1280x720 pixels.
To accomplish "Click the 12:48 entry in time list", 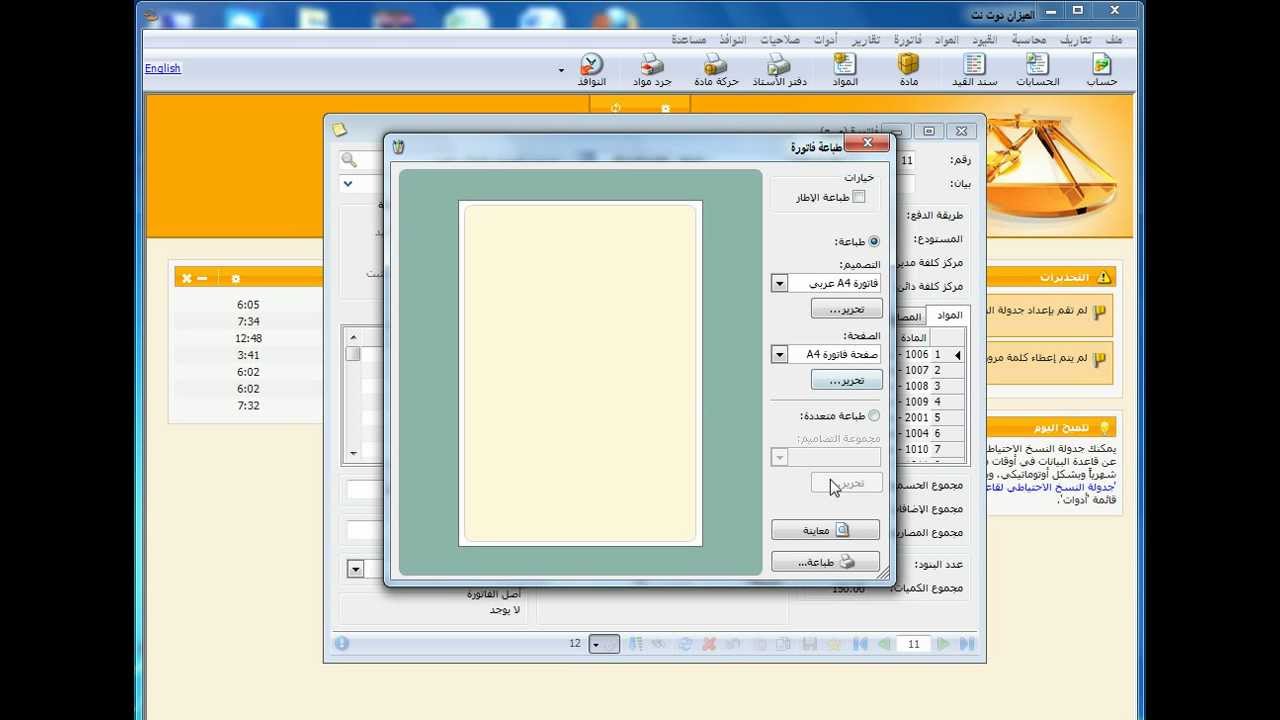I will tap(248, 338).
